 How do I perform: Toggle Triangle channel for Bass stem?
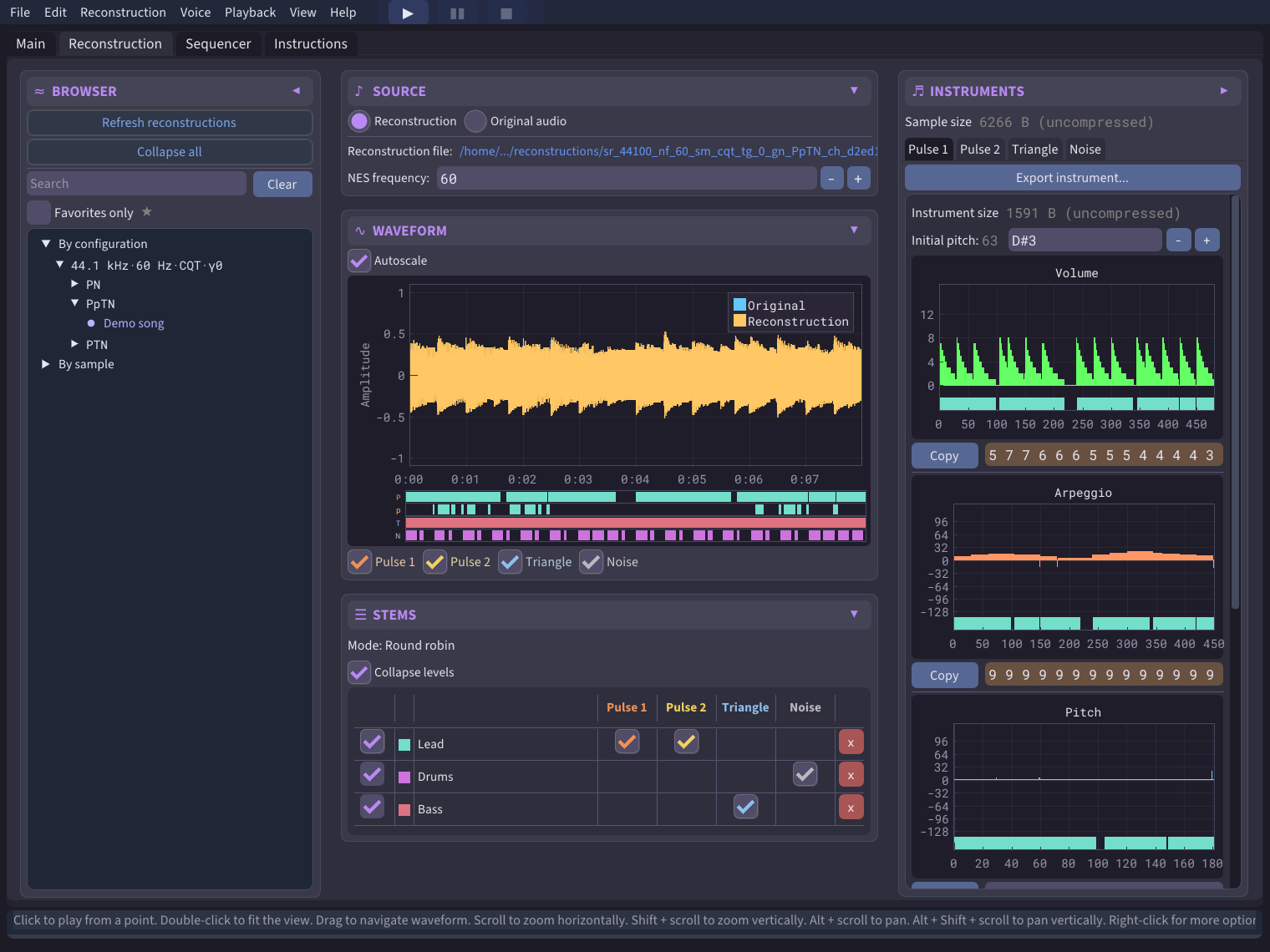(746, 807)
